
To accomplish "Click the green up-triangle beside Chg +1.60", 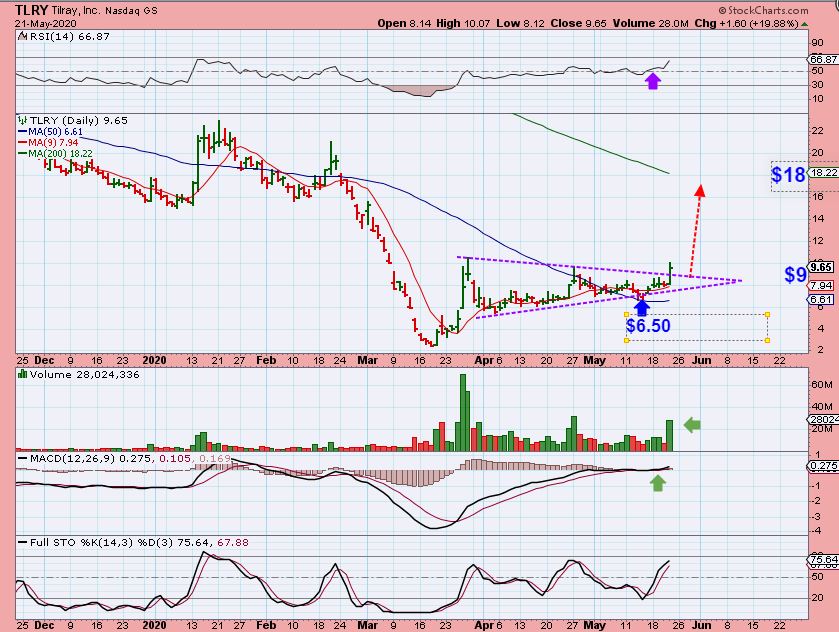I will click(805, 24).
